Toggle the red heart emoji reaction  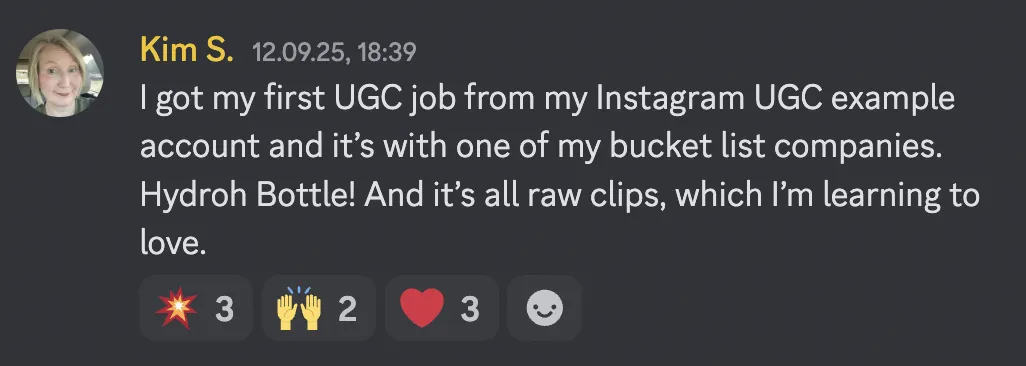(x=442, y=308)
